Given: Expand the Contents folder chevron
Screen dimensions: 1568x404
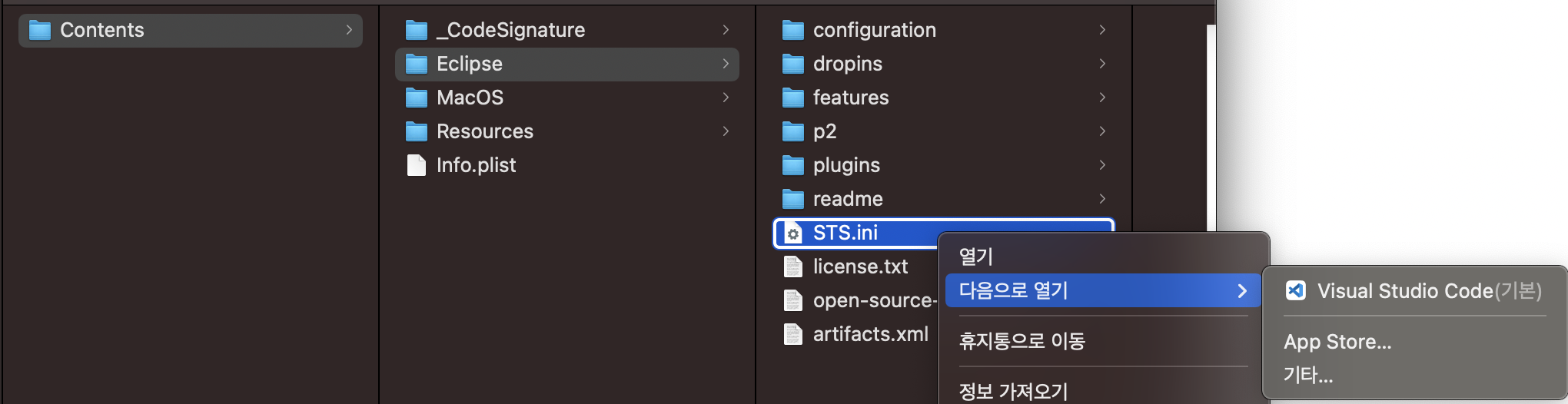Looking at the screenshot, I should tap(349, 30).
